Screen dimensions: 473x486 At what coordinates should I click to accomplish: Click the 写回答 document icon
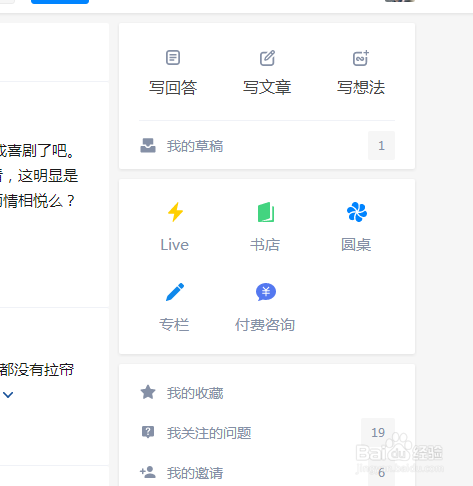[173, 58]
